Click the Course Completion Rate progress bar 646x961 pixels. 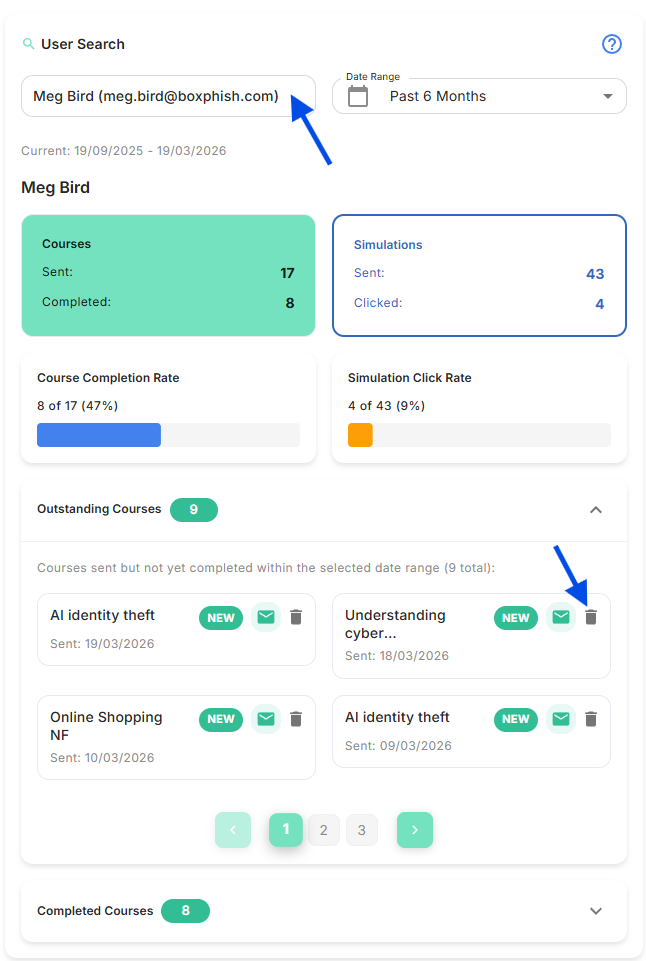point(168,435)
